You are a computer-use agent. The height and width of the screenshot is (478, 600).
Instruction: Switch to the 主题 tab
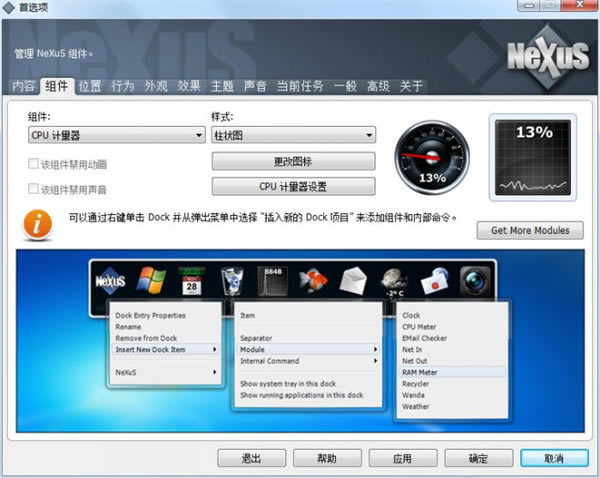click(x=222, y=86)
